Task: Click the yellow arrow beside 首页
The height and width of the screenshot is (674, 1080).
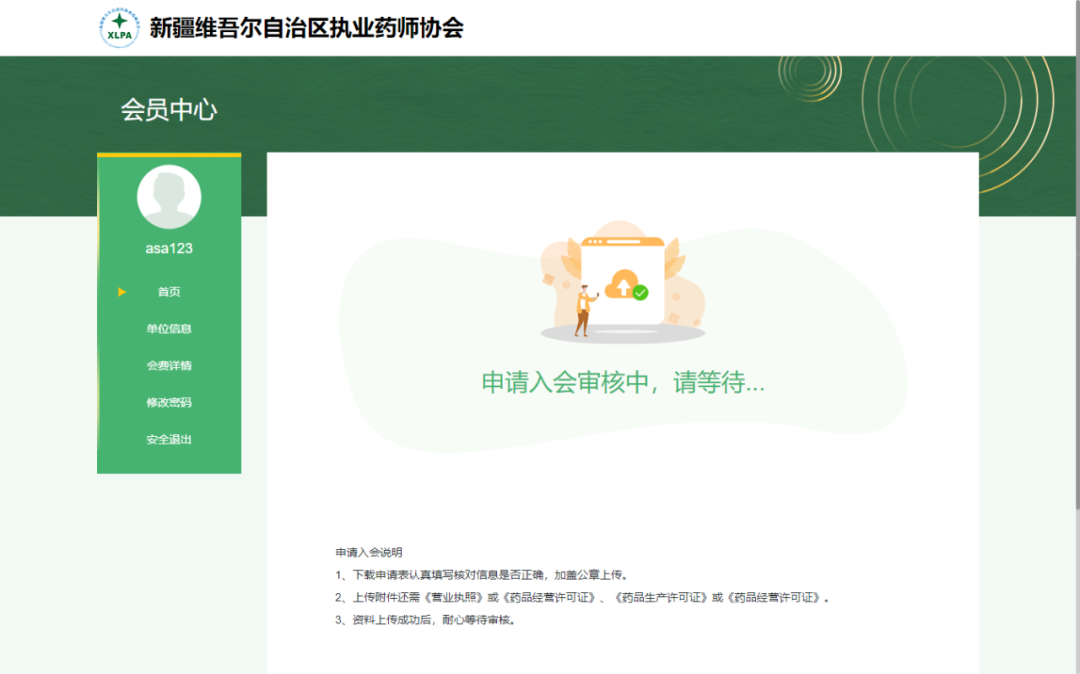Action: click(x=122, y=292)
